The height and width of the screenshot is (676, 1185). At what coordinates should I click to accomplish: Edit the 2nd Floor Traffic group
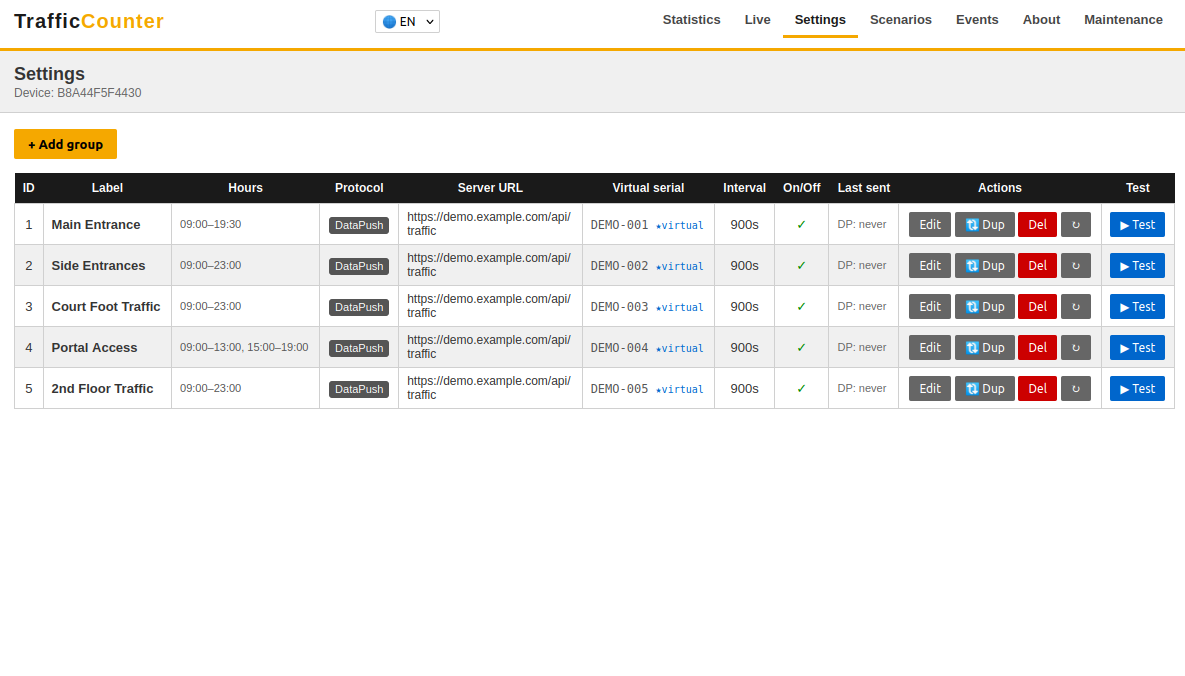pos(930,389)
